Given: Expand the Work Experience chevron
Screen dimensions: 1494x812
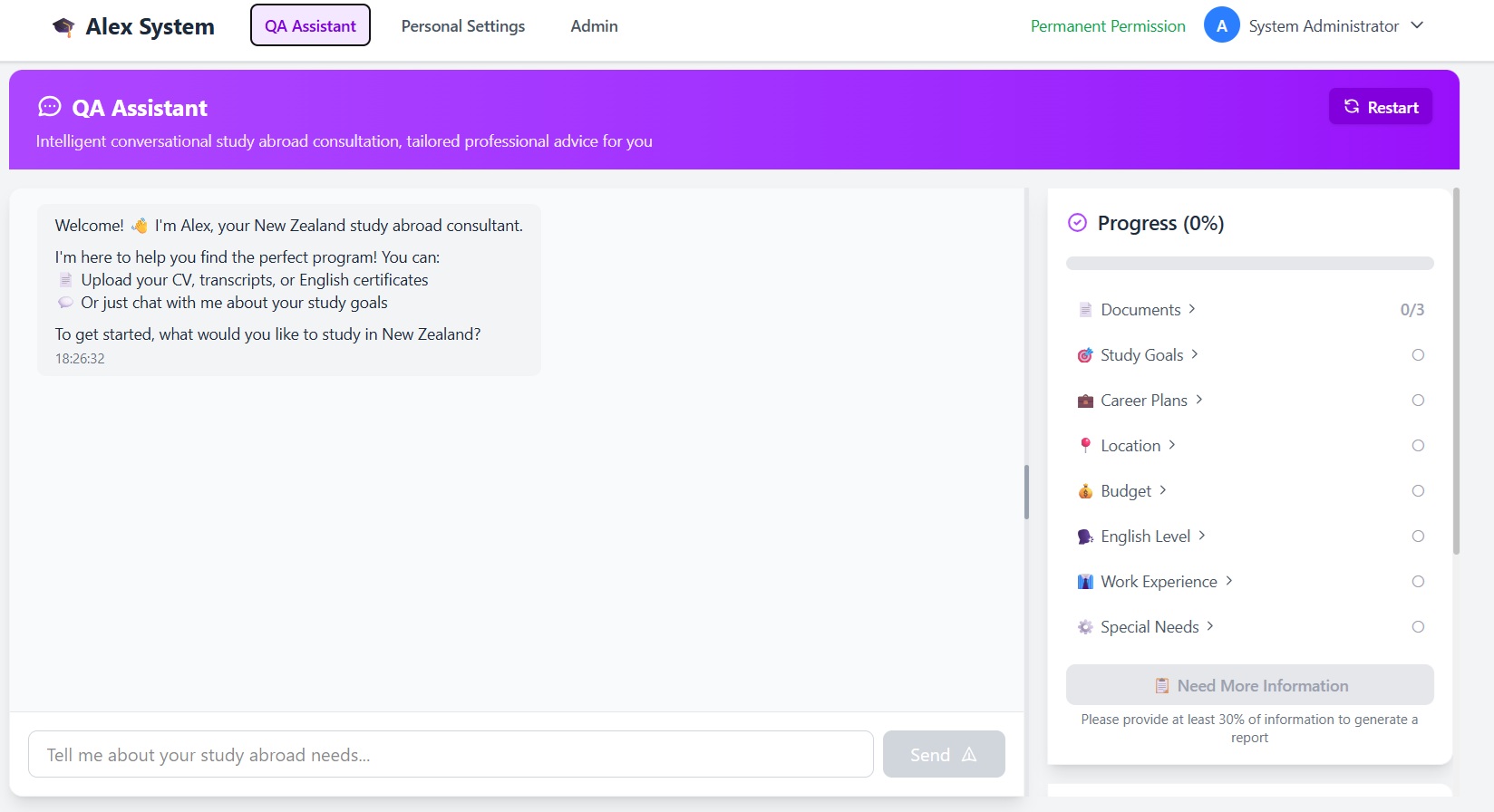Looking at the screenshot, I should pos(1229,581).
